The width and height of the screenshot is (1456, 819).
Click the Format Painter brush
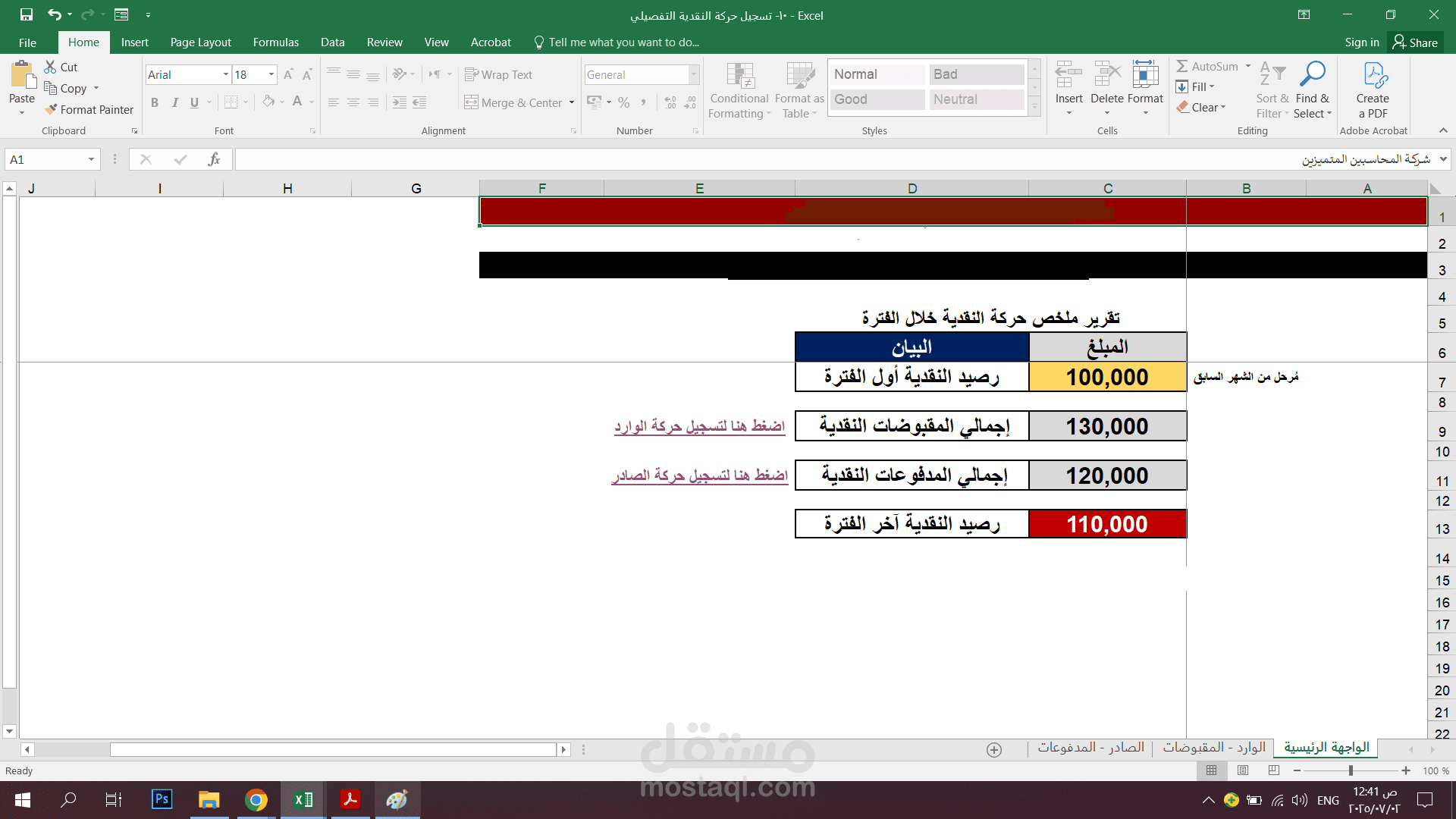[51, 109]
